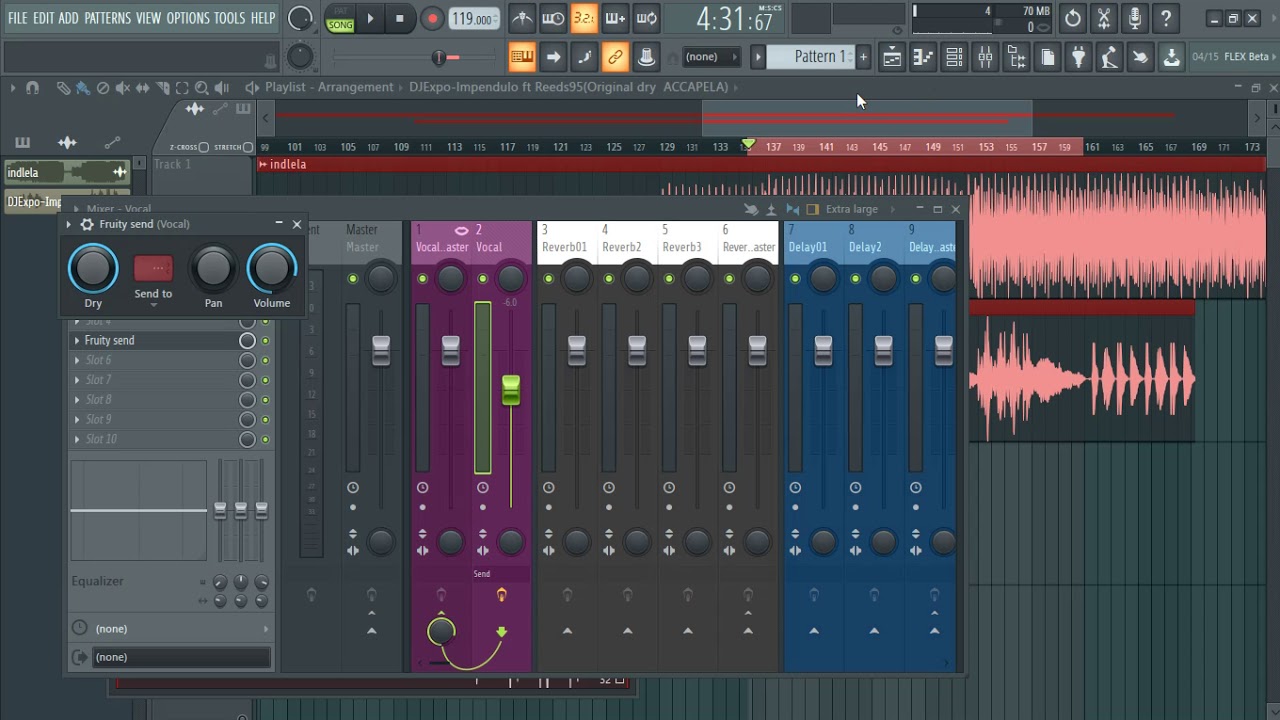Click the tempo tapper icon
This screenshot has width=1280, height=720.
[x=1109, y=57]
